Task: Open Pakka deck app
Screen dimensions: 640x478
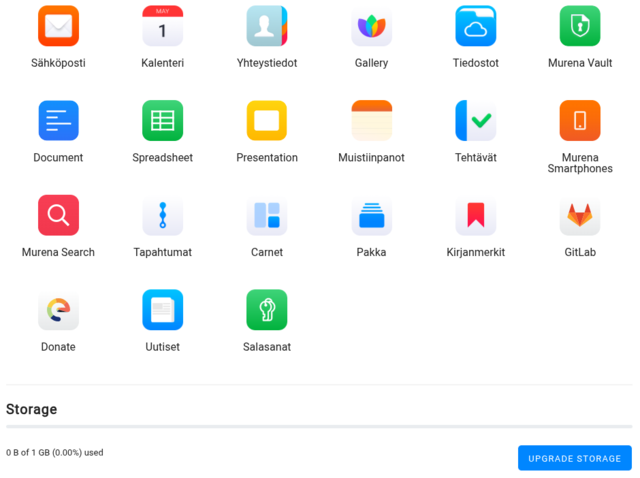Action: click(x=371, y=215)
